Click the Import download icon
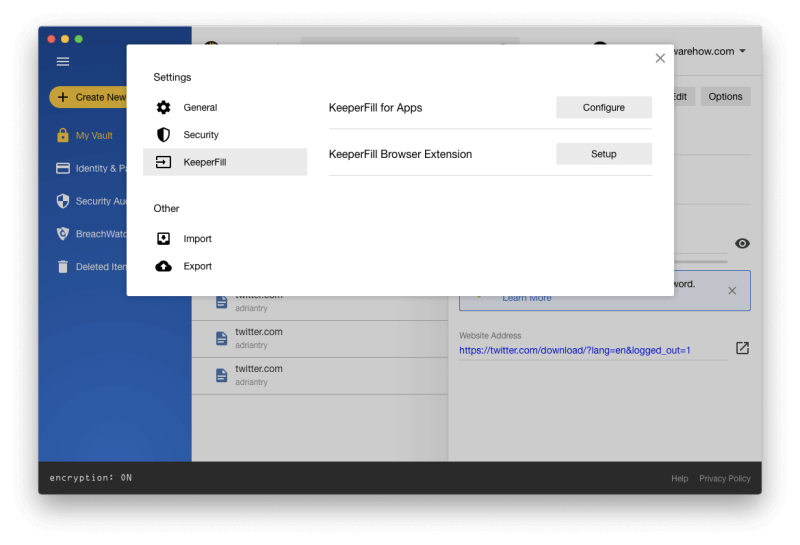This screenshot has height=545, width=800. (163, 239)
